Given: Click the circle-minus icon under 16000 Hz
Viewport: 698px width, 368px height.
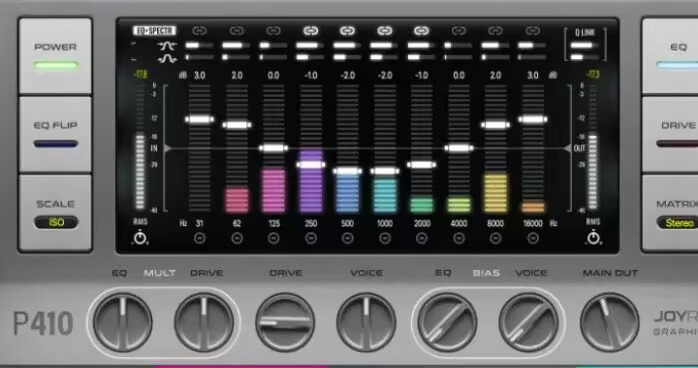Looking at the screenshot, I should point(533,239).
